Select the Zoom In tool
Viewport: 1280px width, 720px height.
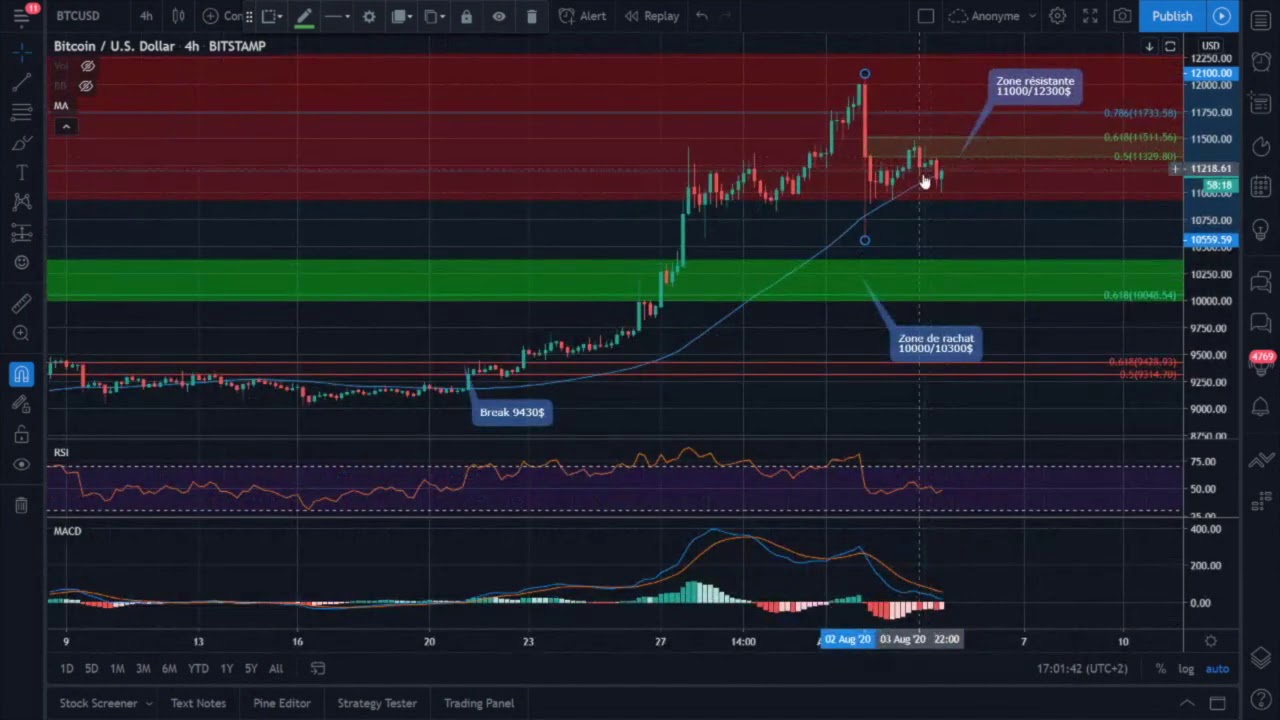(x=22, y=333)
